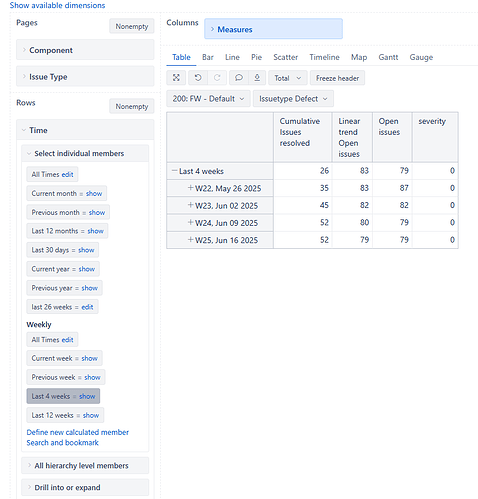Click the Freeze header button
The height and width of the screenshot is (499, 478).
337,78
